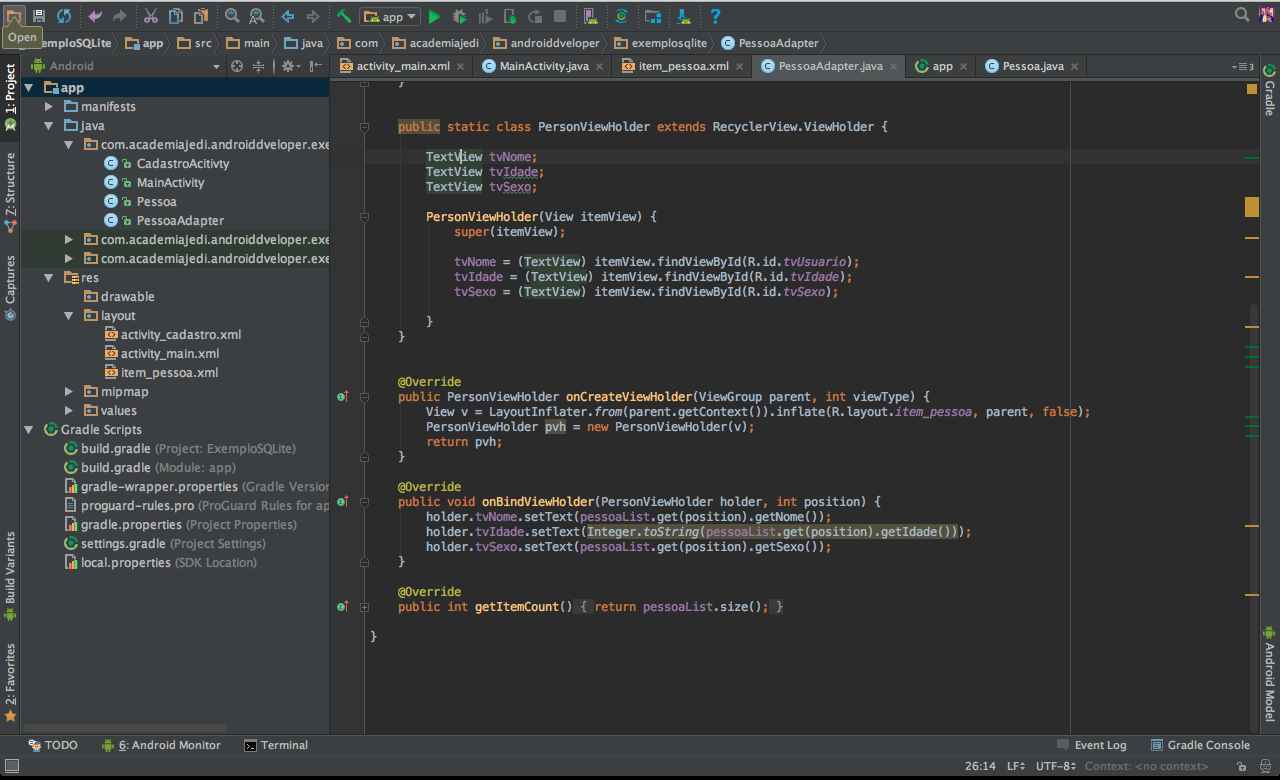Expand the mipmap folder
The width and height of the screenshot is (1280, 780).
click(x=69, y=392)
